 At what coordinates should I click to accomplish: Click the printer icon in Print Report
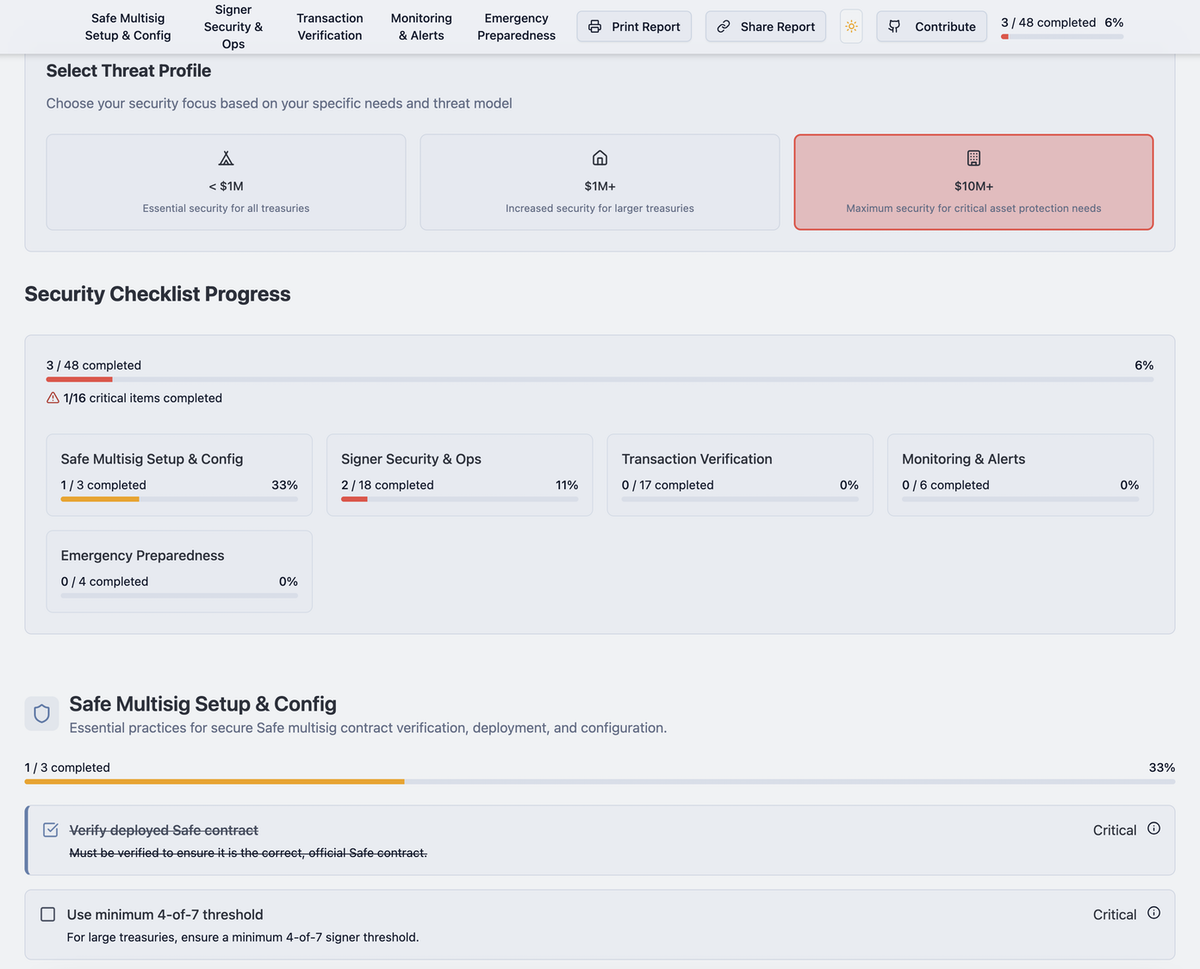595,27
